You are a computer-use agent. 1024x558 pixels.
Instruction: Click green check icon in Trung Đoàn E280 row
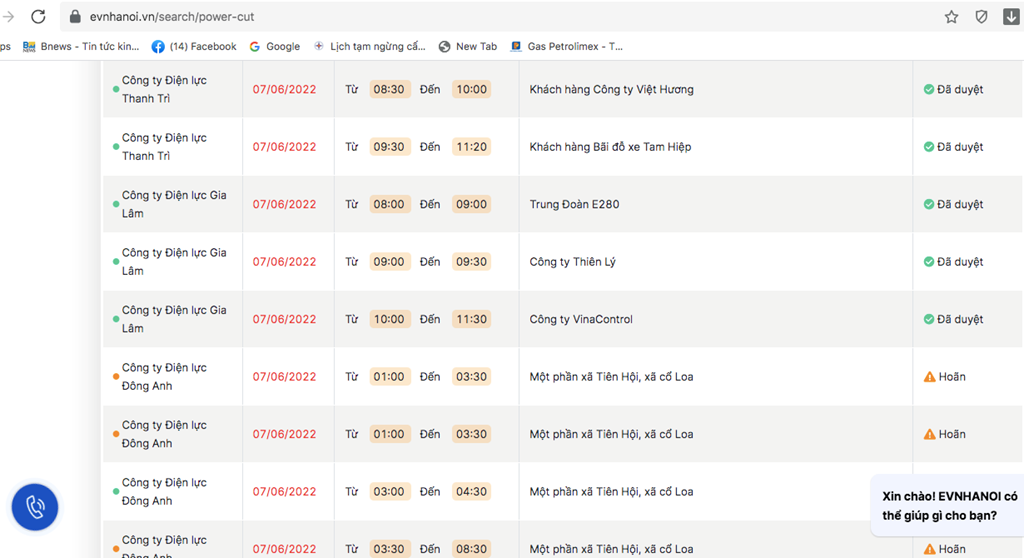(x=929, y=205)
